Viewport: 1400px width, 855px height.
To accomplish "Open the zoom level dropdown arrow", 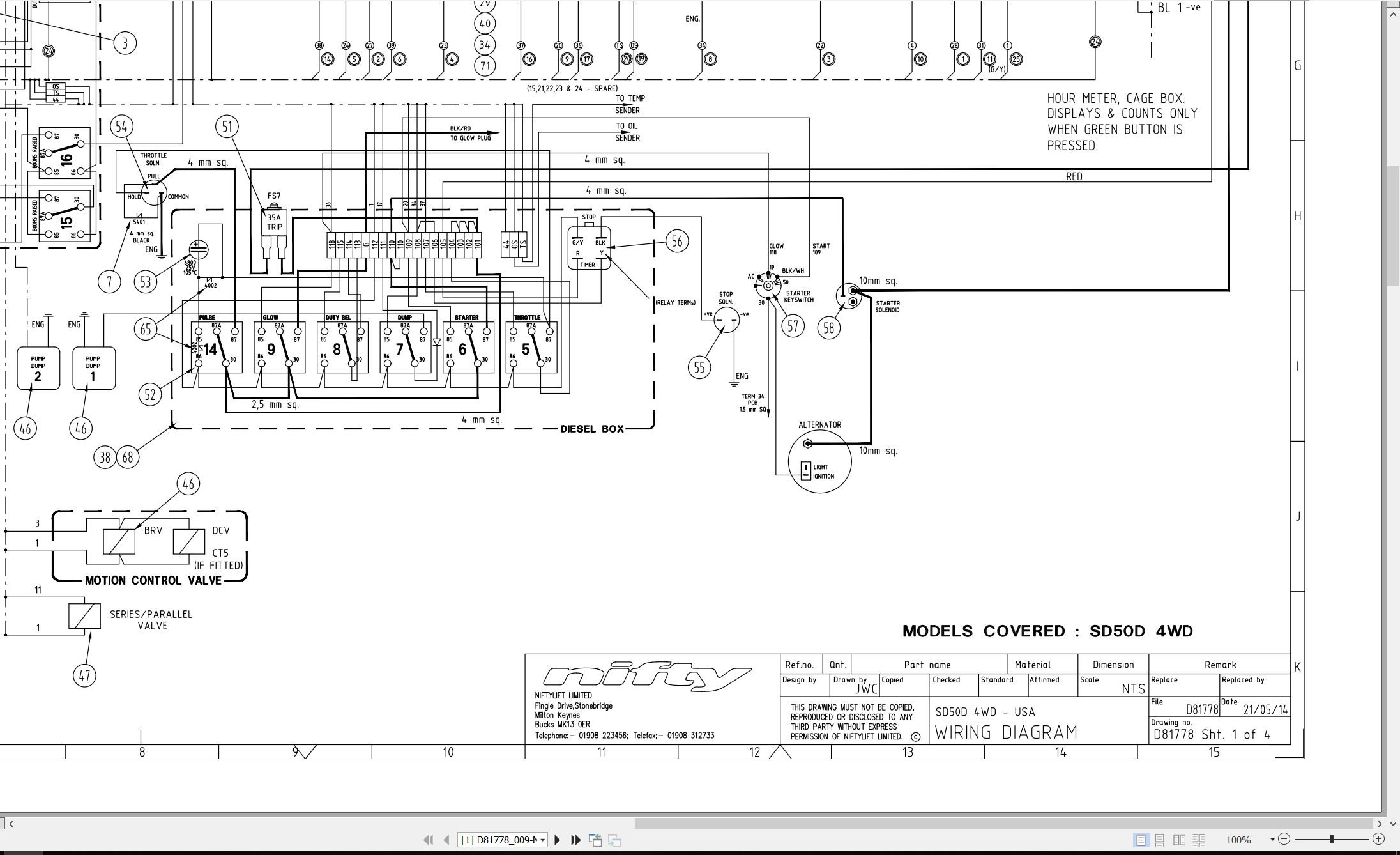I will 1272,840.
